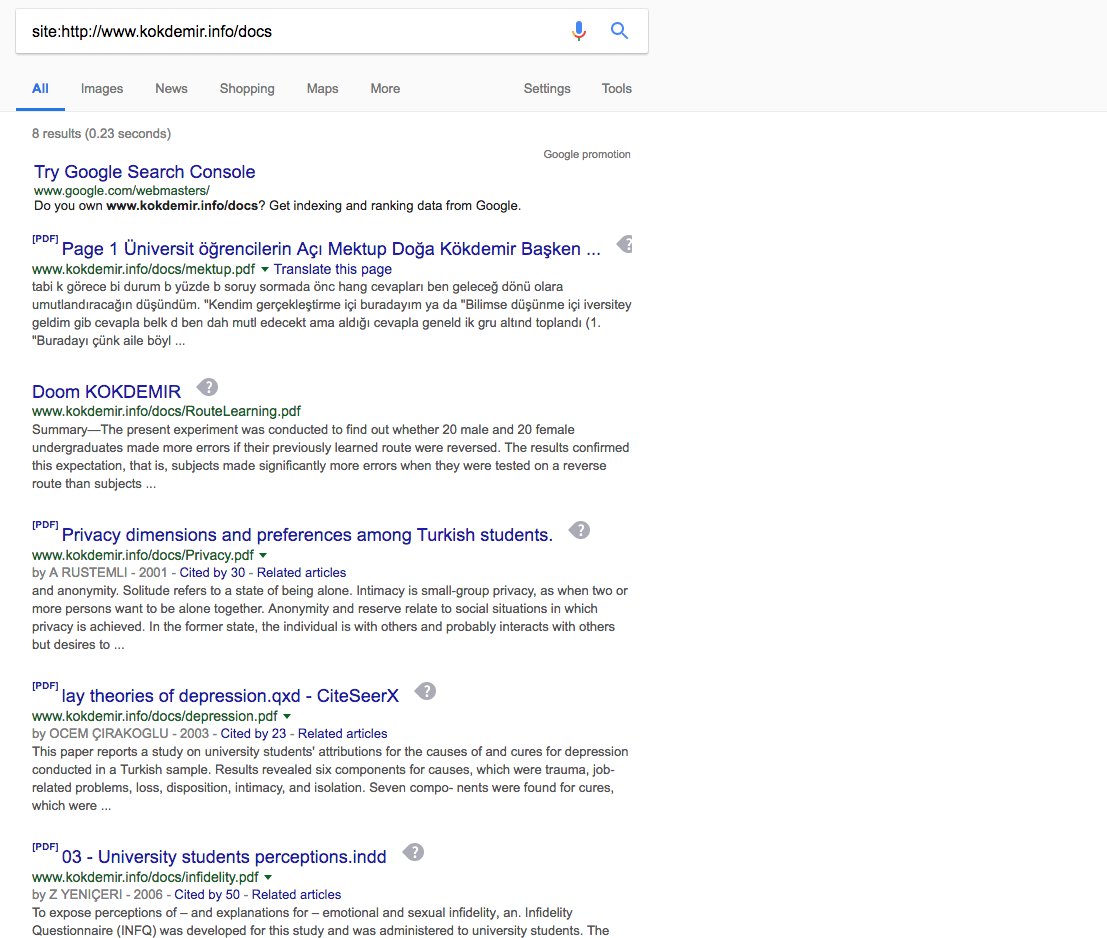Click question mark icon beside mektup.pdf result
Viewport: 1107px width, 938px height.
pyautogui.click(x=624, y=244)
